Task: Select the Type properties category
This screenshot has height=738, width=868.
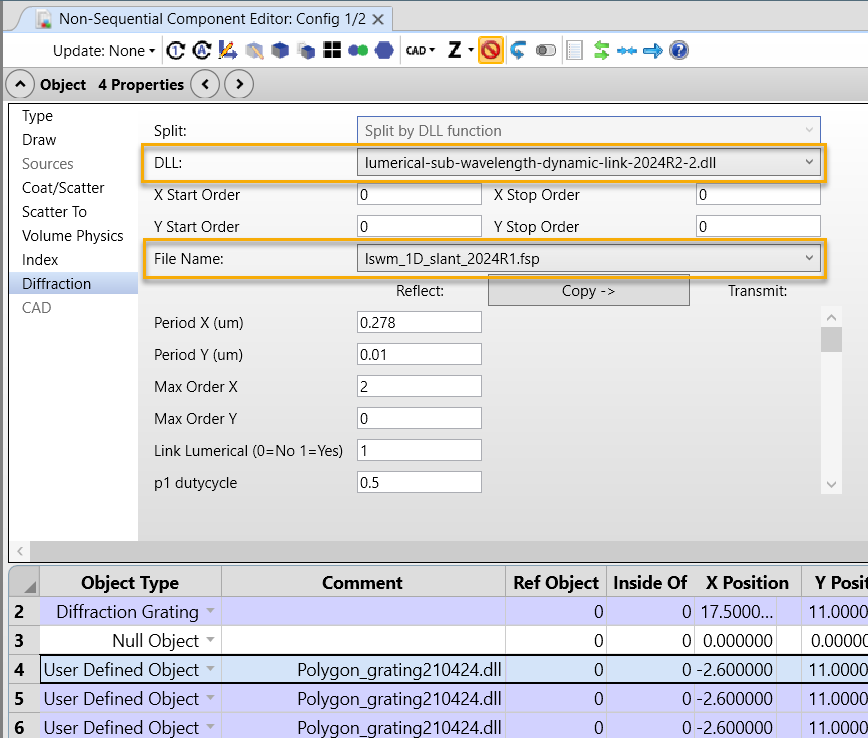Action: point(37,116)
